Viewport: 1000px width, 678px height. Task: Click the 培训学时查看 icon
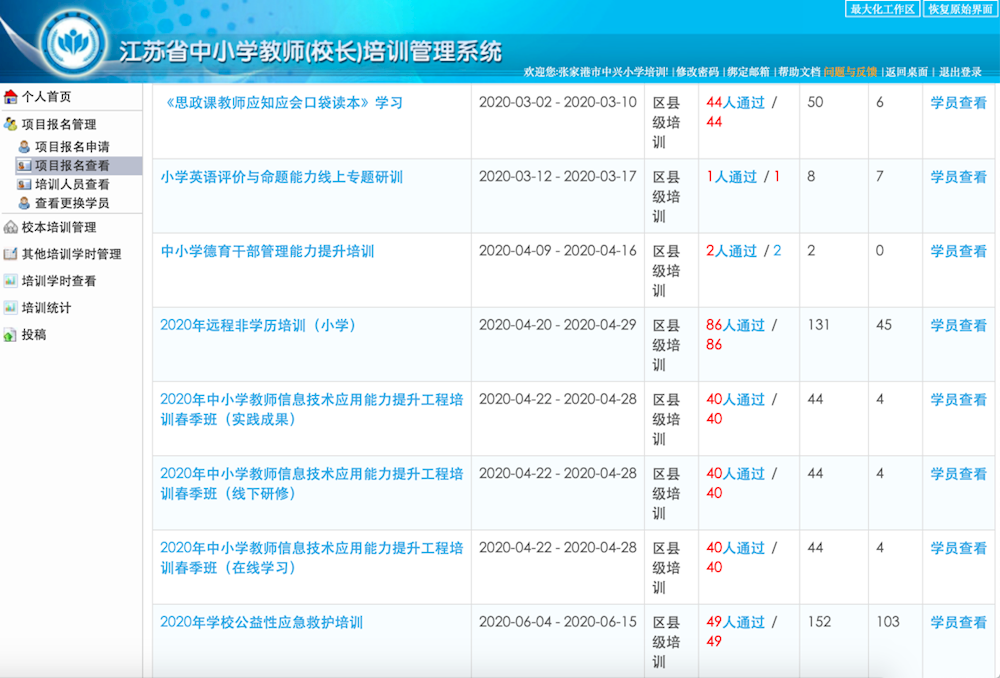click(x=11, y=278)
